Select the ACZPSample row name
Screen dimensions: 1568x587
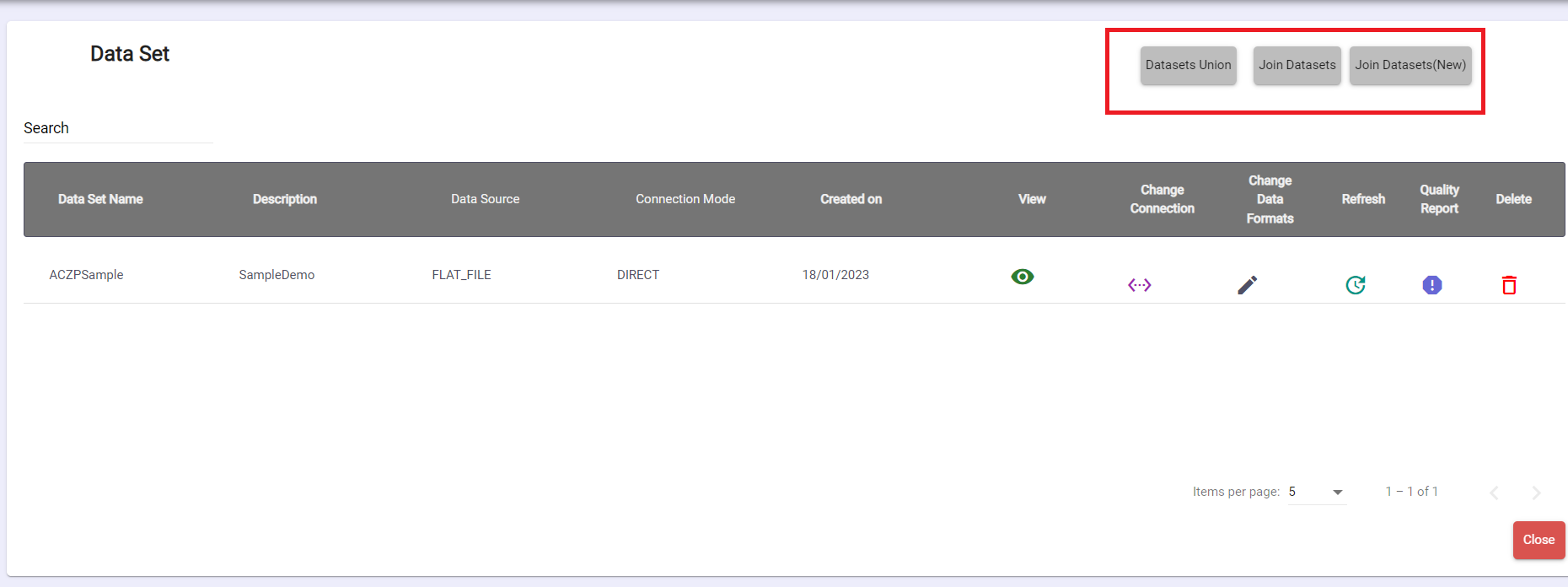(86, 275)
